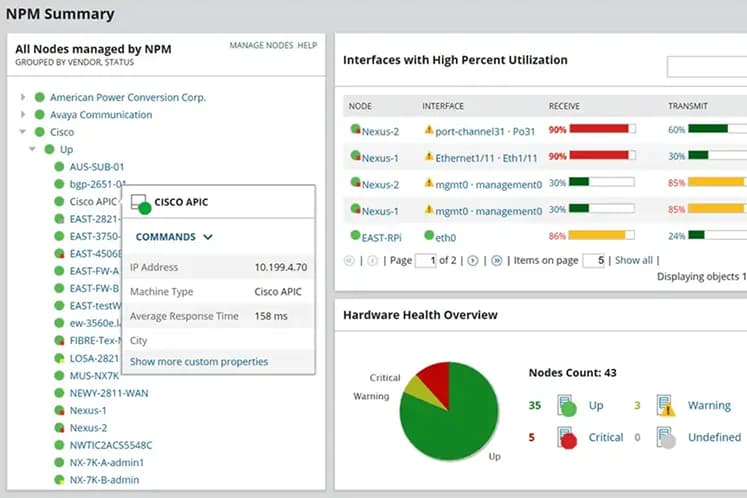Click port-channel31 receive 90% red bar
747x498 pixels.
(x=599, y=129)
